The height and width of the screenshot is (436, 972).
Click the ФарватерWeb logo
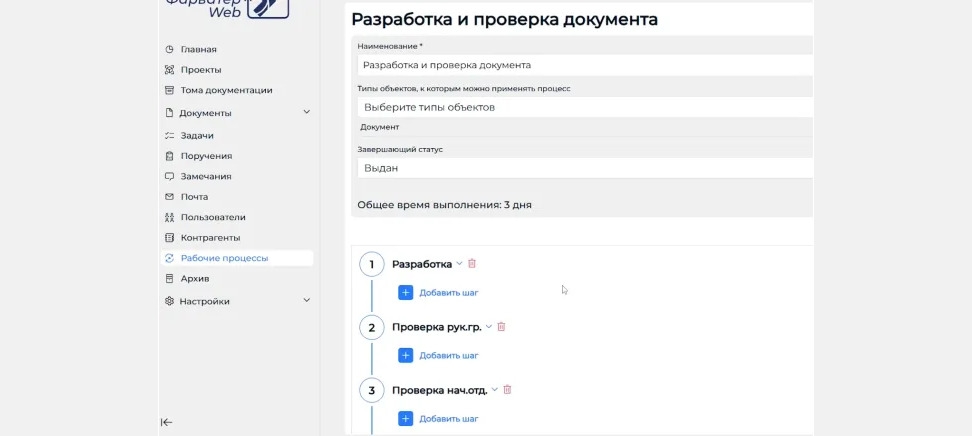(228, 9)
